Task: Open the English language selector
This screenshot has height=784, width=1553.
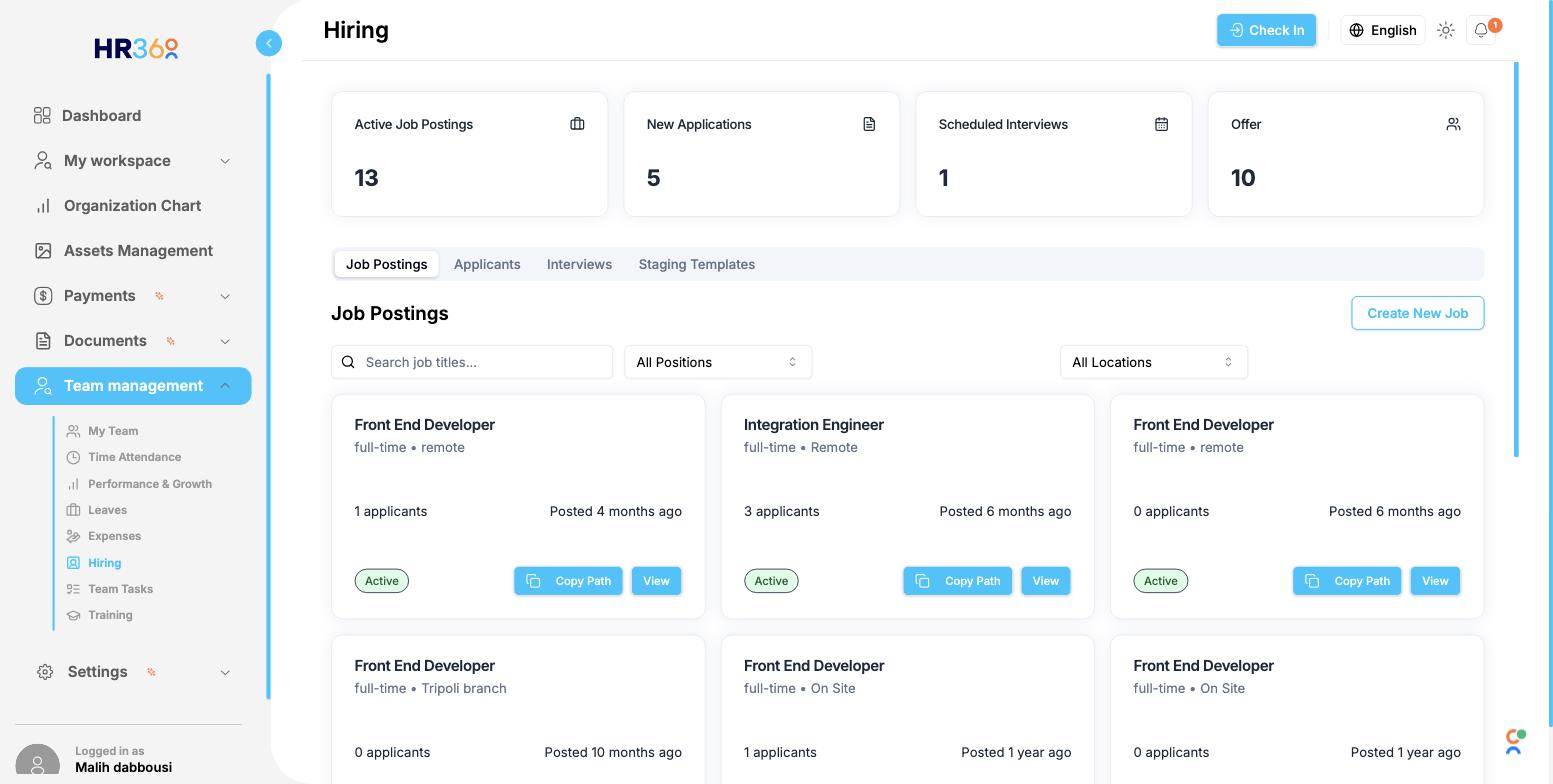Action: [1383, 30]
